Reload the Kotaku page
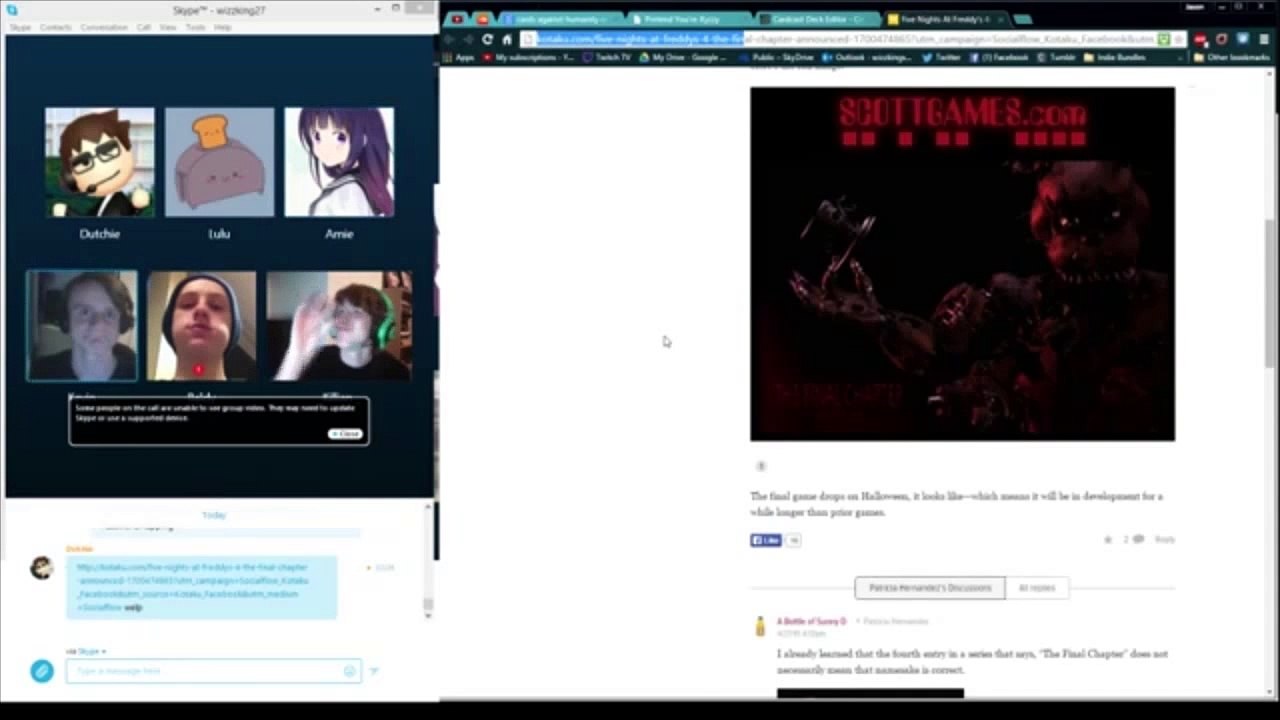This screenshot has width=1280, height=720. tap(487, 39)
